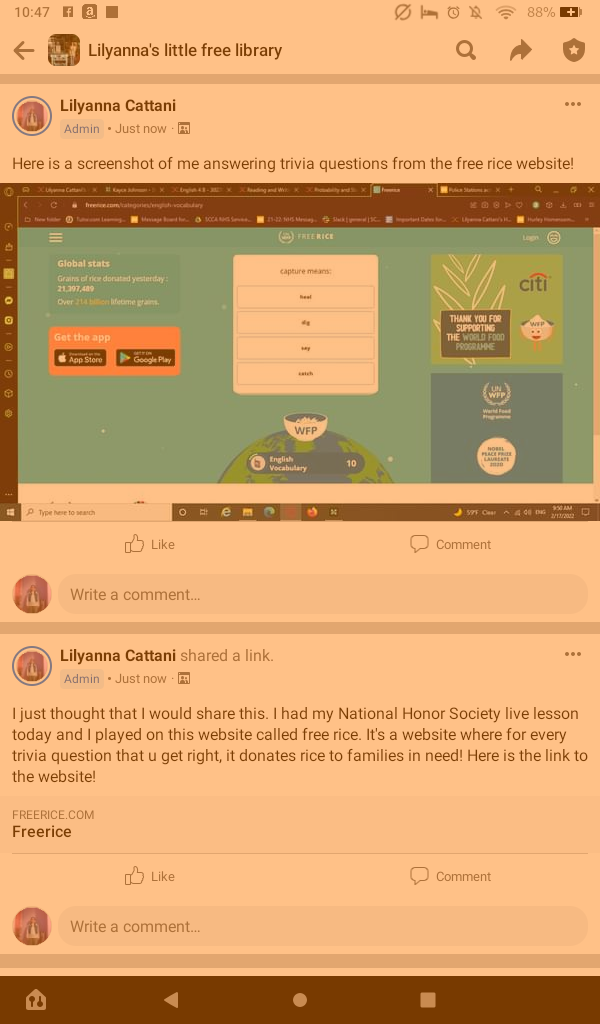This screenshot has width=600, height=1024.
Task: Tap the first Write a comment field
Action: (323, 594)
